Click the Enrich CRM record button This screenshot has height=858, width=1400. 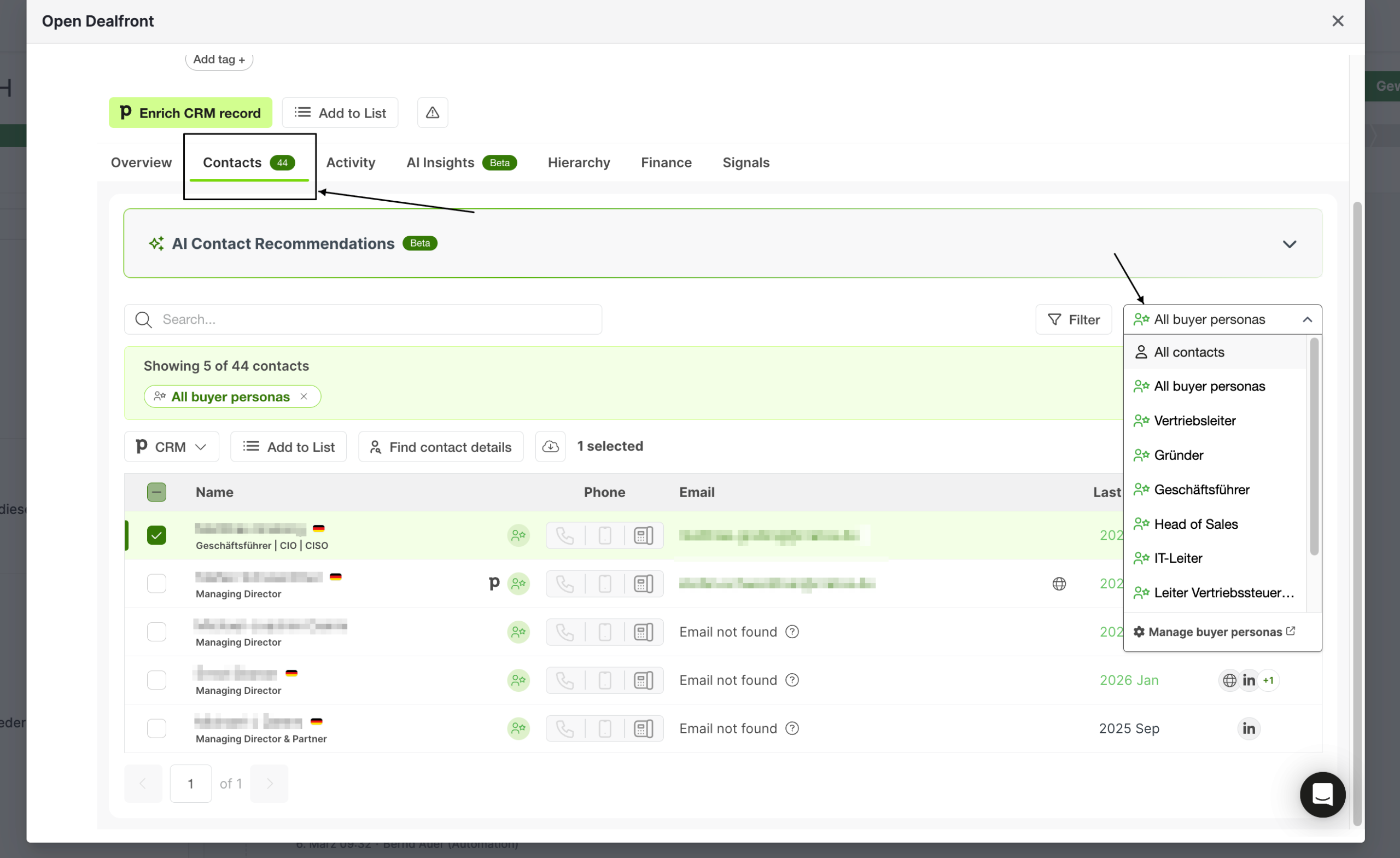(190, 113)
